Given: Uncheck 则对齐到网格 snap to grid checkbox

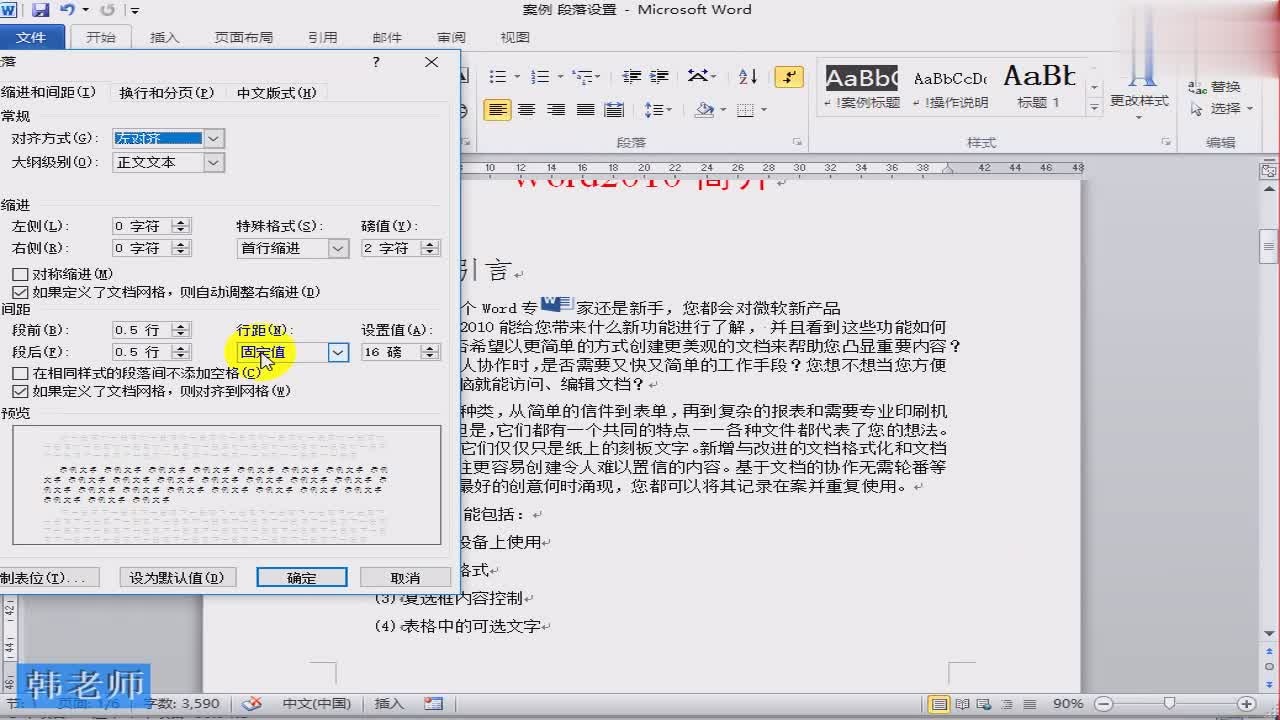Looking at the screenshot, I should (x=20, y=391).
